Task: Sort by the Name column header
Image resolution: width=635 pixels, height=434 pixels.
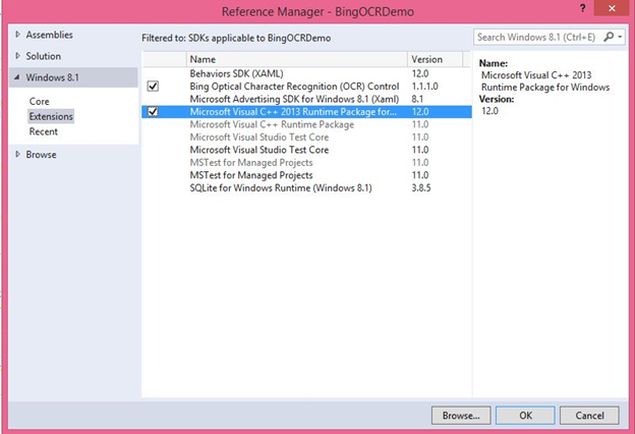Action: click(297, 59)
